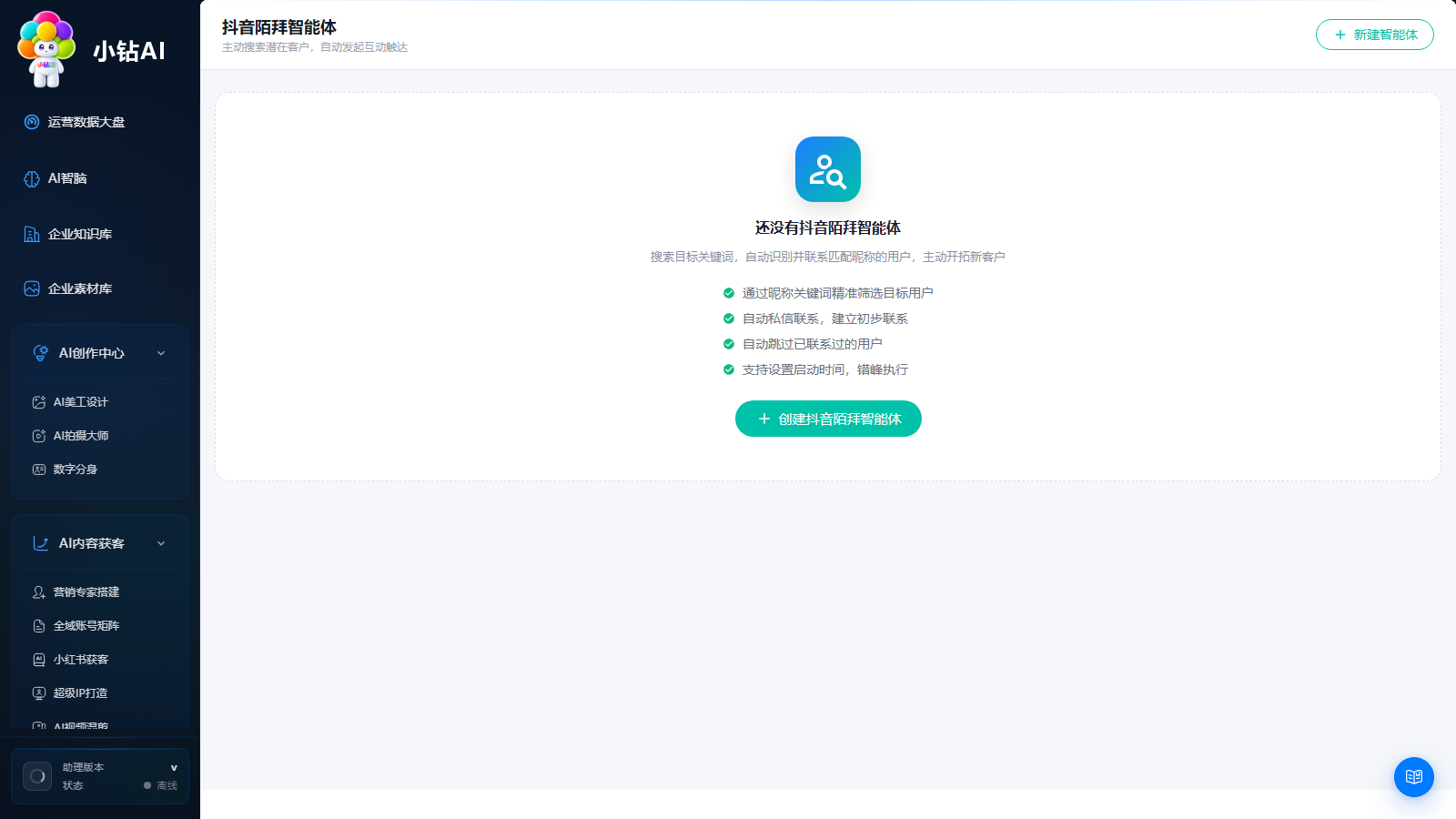
Task: Select 全域账号矩阵 submenu item
Action: (x=100, y=626)
